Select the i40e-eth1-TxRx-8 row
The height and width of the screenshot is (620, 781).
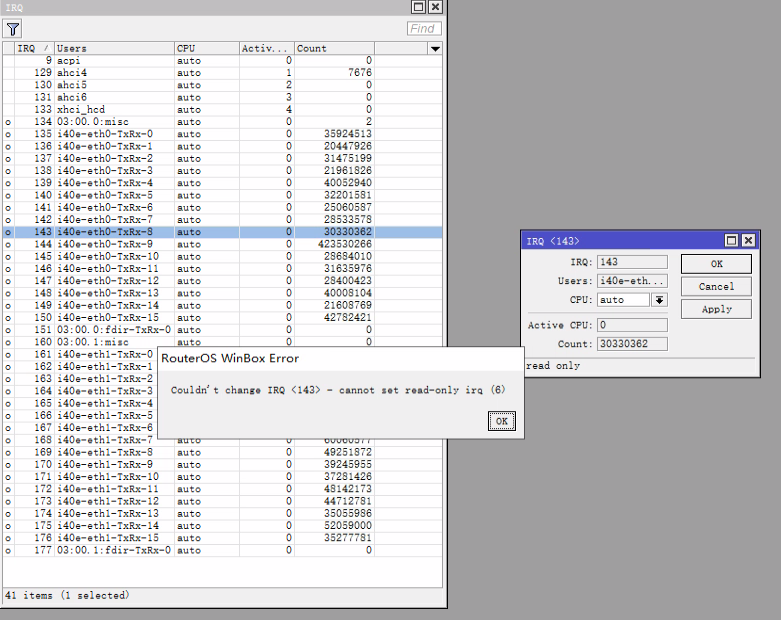coord(222,453)
